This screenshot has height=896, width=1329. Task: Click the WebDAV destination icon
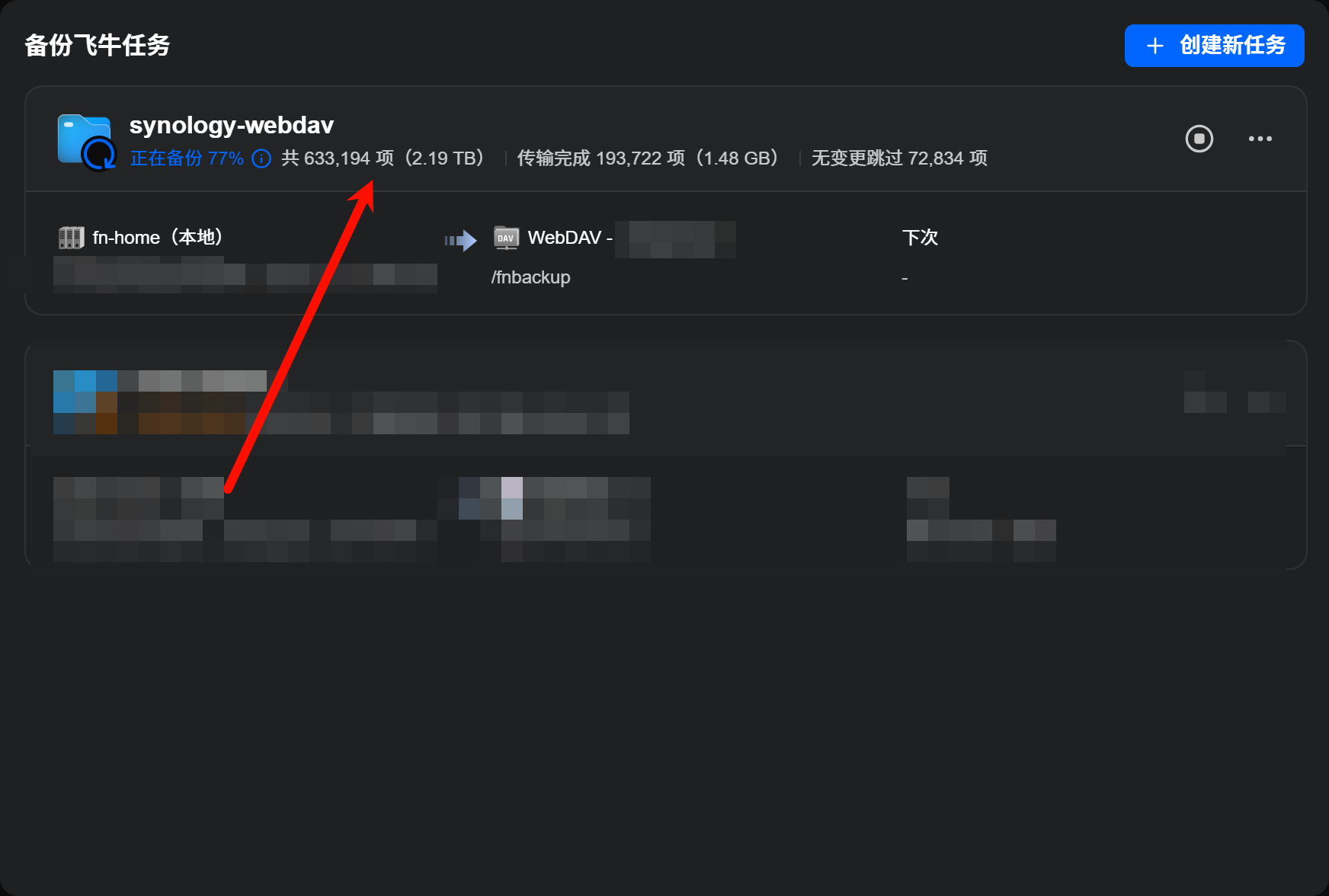click(506, 238)
